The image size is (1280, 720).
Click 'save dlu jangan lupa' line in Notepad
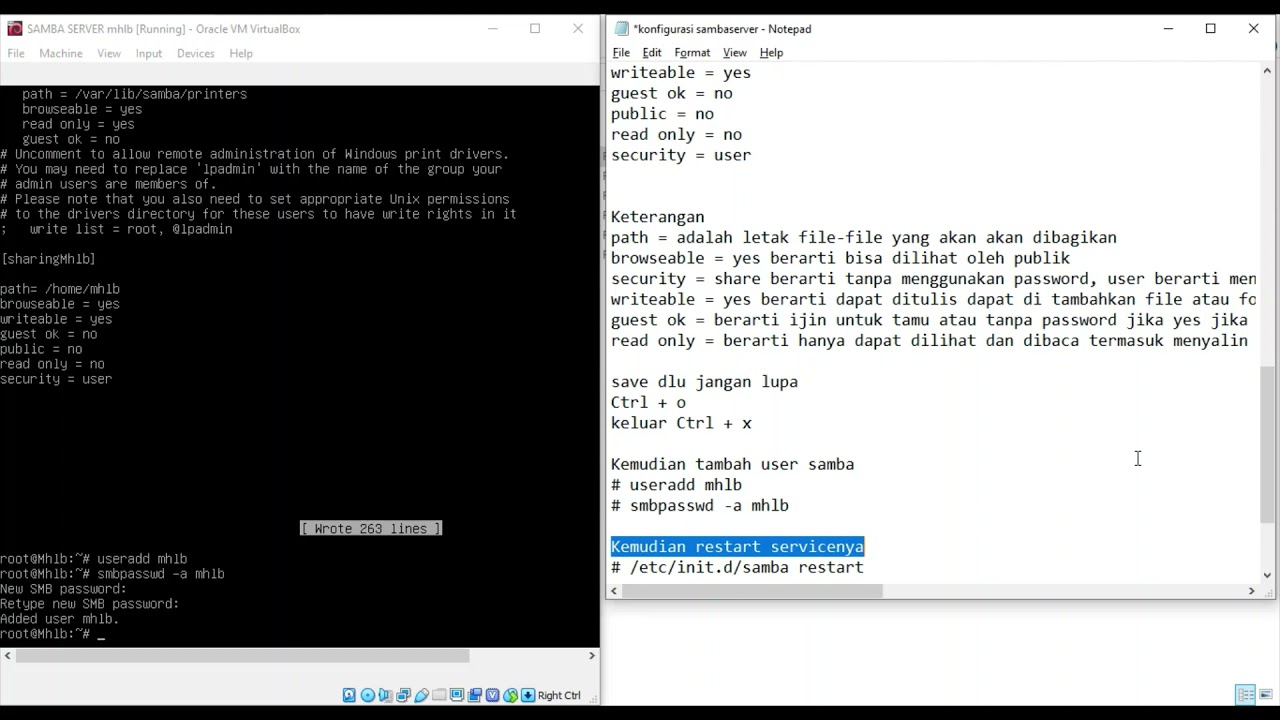click(704, 382)
